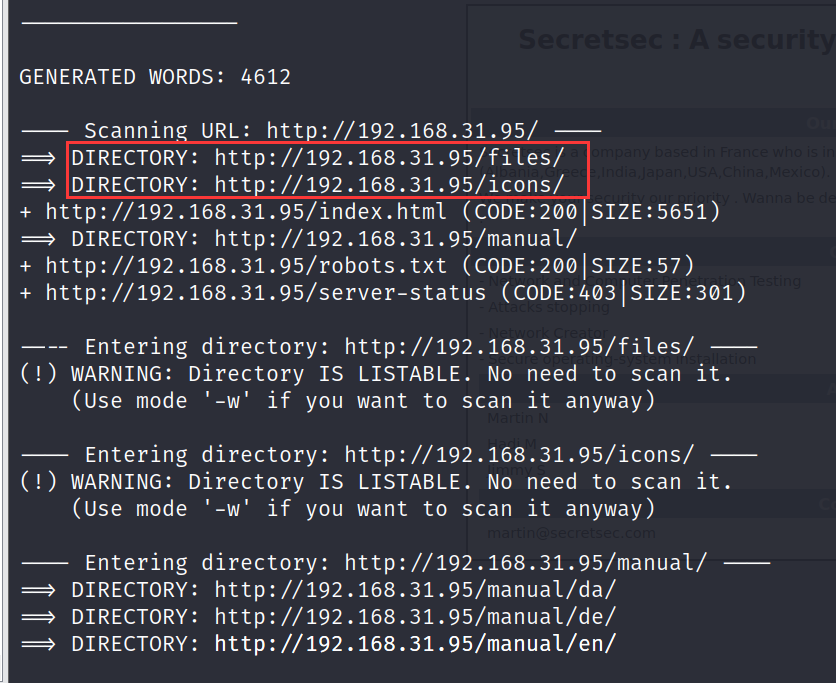The width and height of the screenshot is (836, 683).
Task: Click the 'Secretsec : A security' heading
Action: pyautogui.click(x=676, y=40)
